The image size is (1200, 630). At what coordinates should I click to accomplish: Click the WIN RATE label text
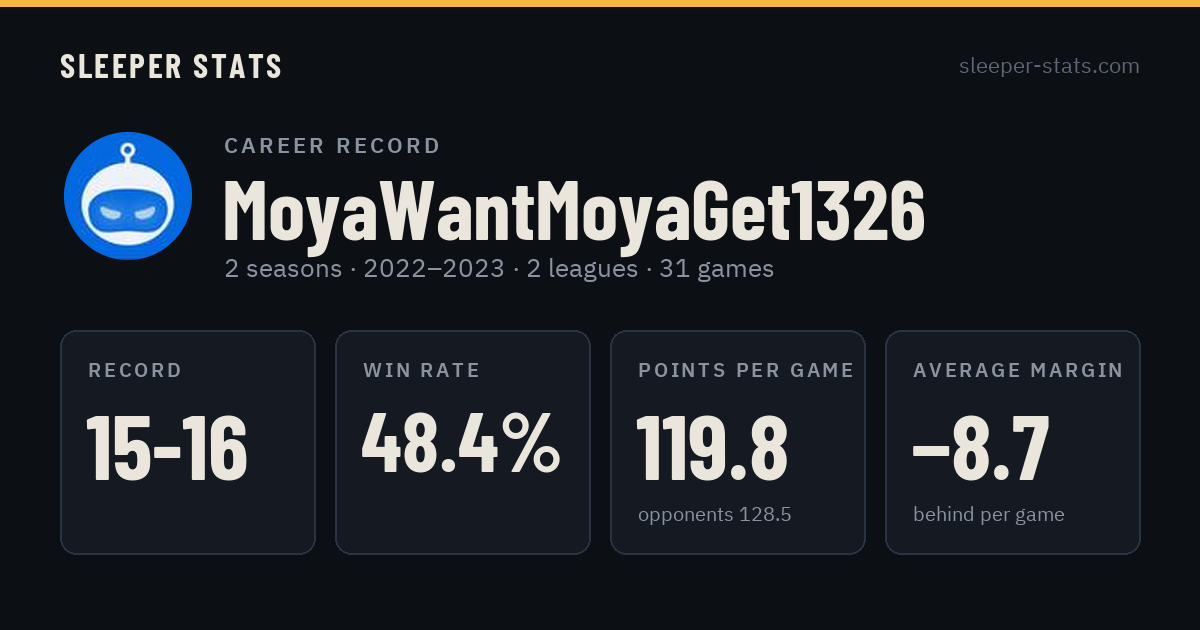point(422,371)
